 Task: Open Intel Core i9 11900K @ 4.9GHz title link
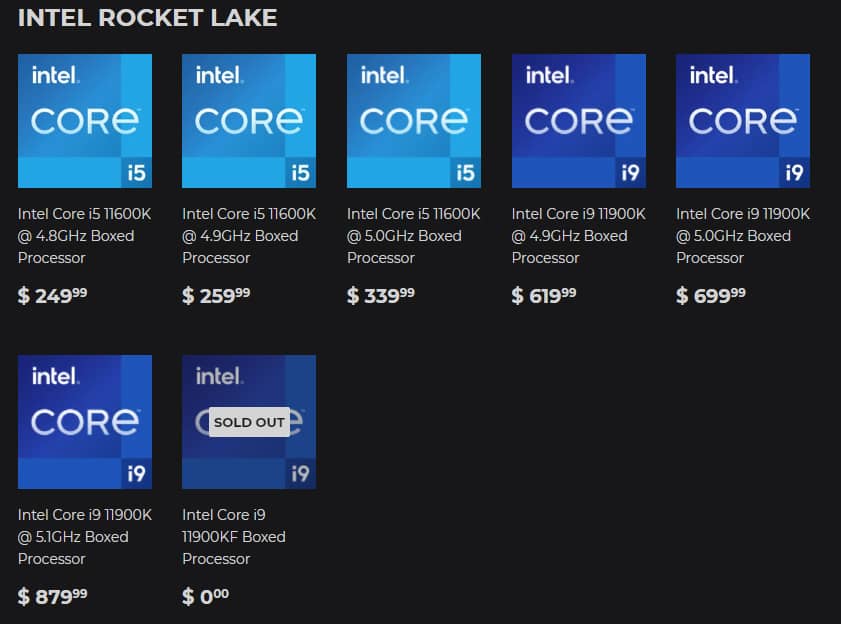point(579,236)
